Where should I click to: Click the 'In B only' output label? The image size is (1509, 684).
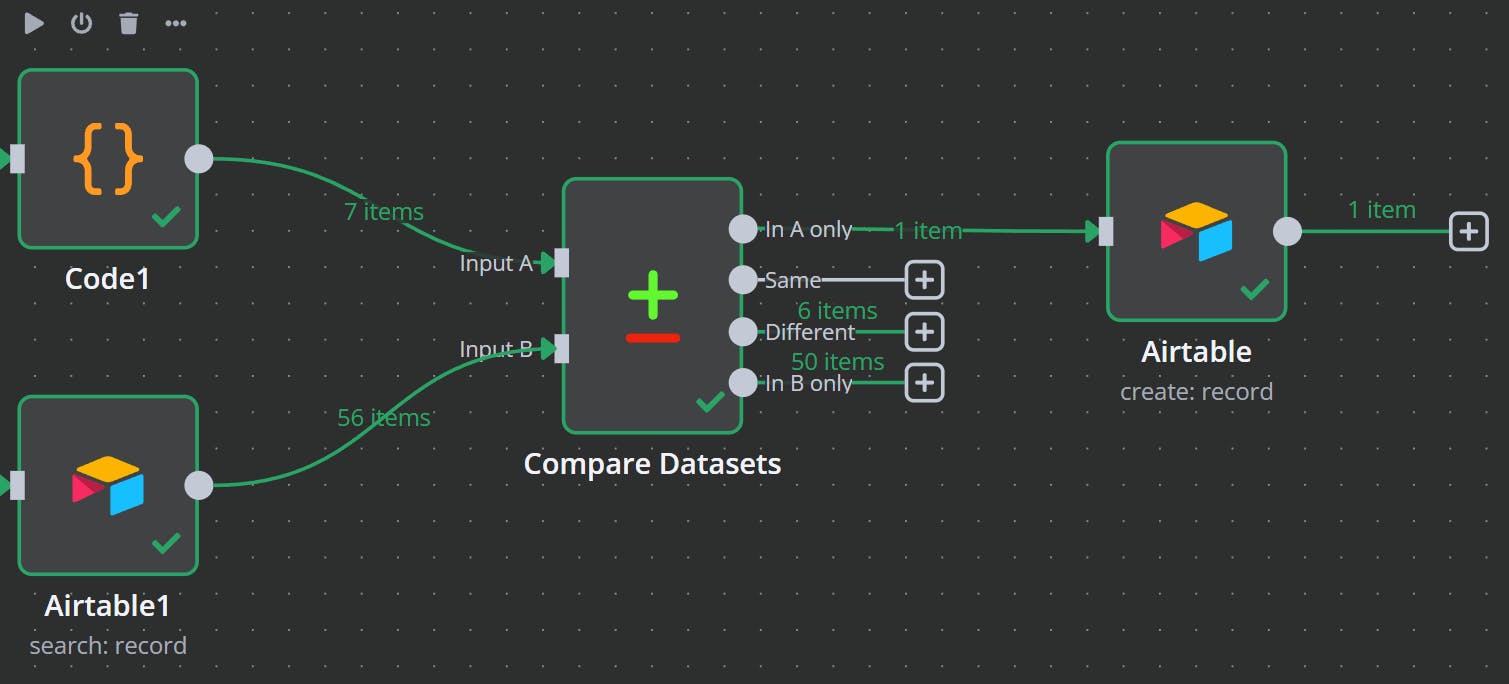(x=809, y=383)
